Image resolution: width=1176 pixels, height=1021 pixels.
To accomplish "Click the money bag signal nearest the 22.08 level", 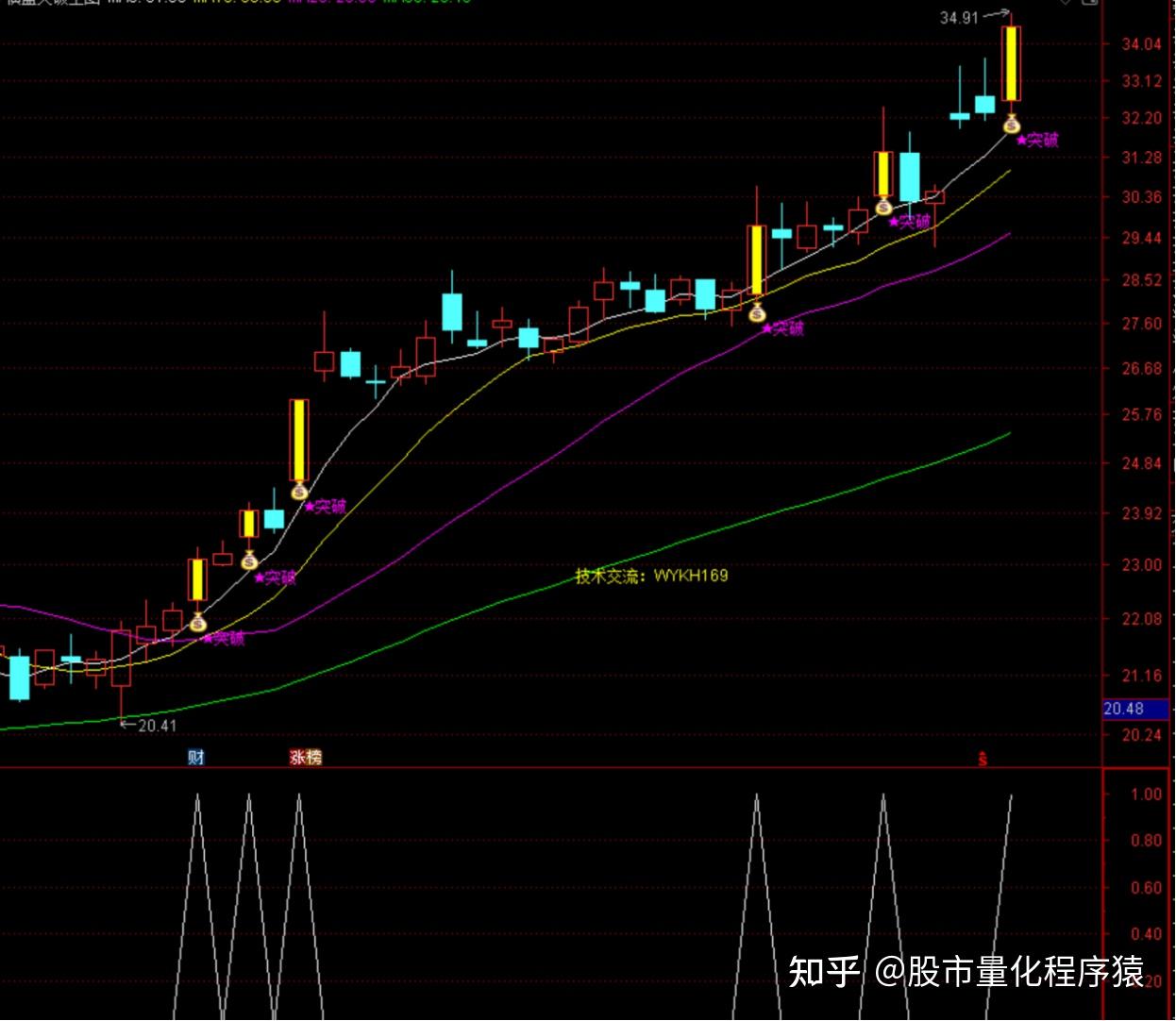I will click(x=197, y=622).
